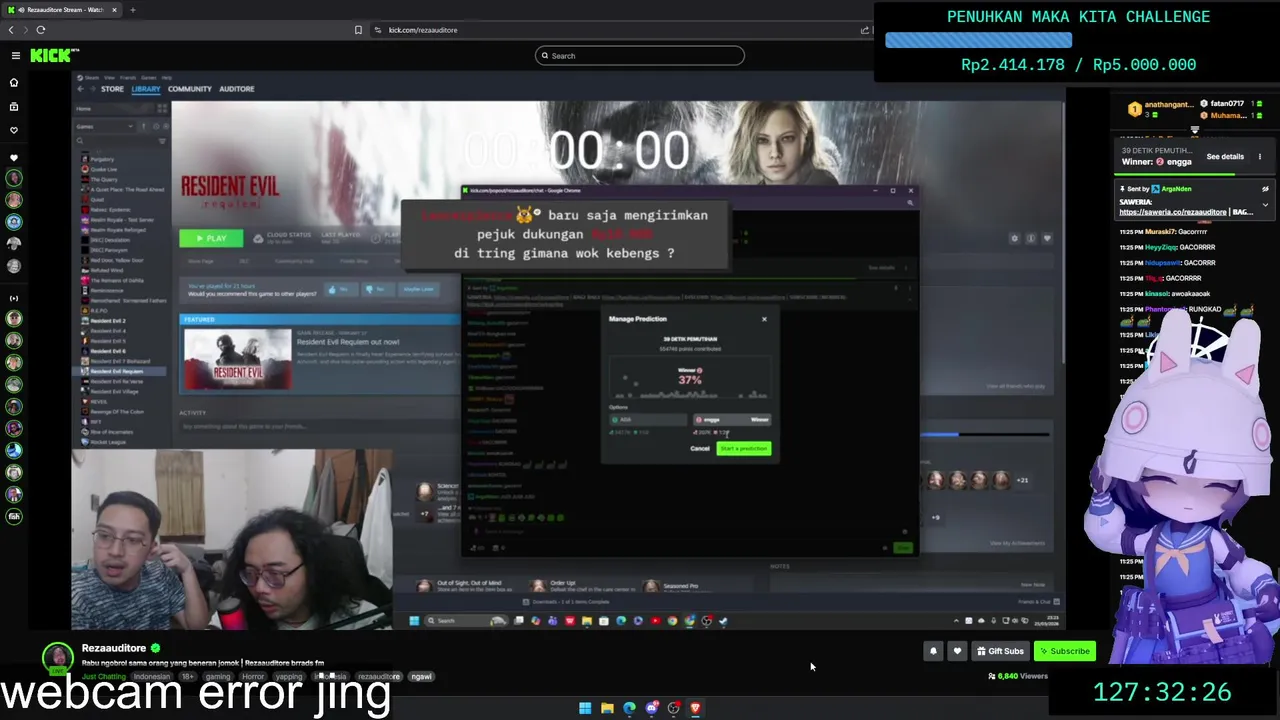This screenshot has width=1280, height=720.
Task: Open File Explorer from taskbar
Action: tap(607, 708)
